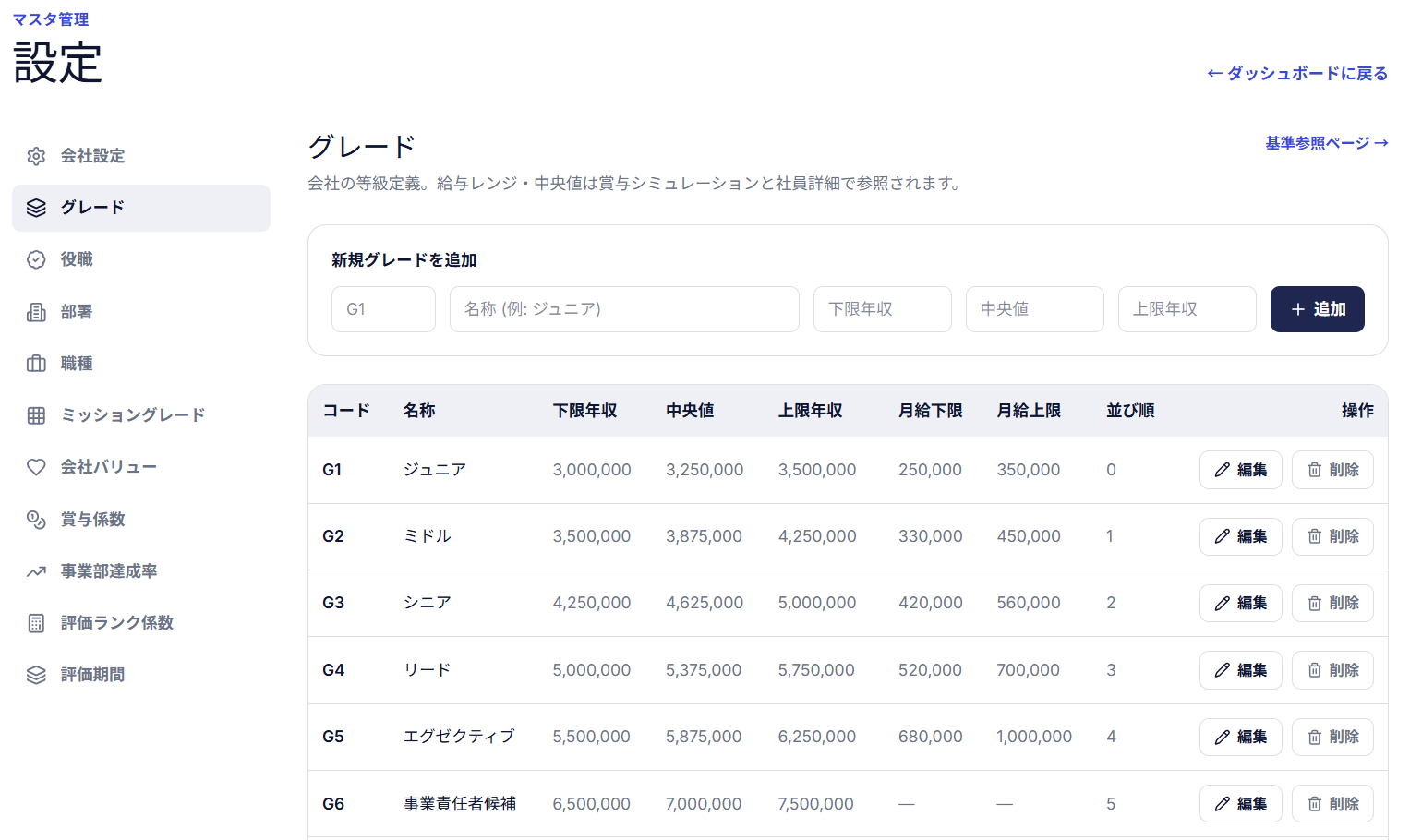Click the 上限年収 input field
Image resolution: width=1422 pixels, height=840 pixels.
(1187, 309)
